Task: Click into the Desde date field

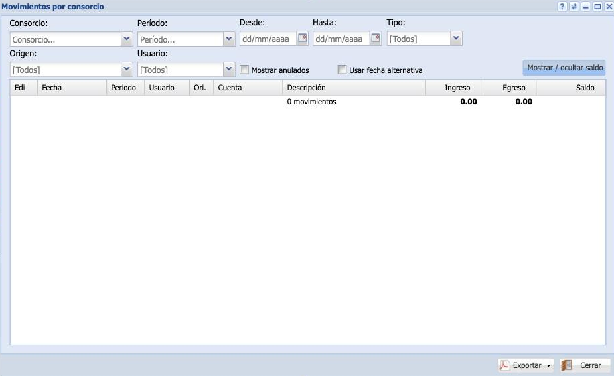Action: point(268,38)
